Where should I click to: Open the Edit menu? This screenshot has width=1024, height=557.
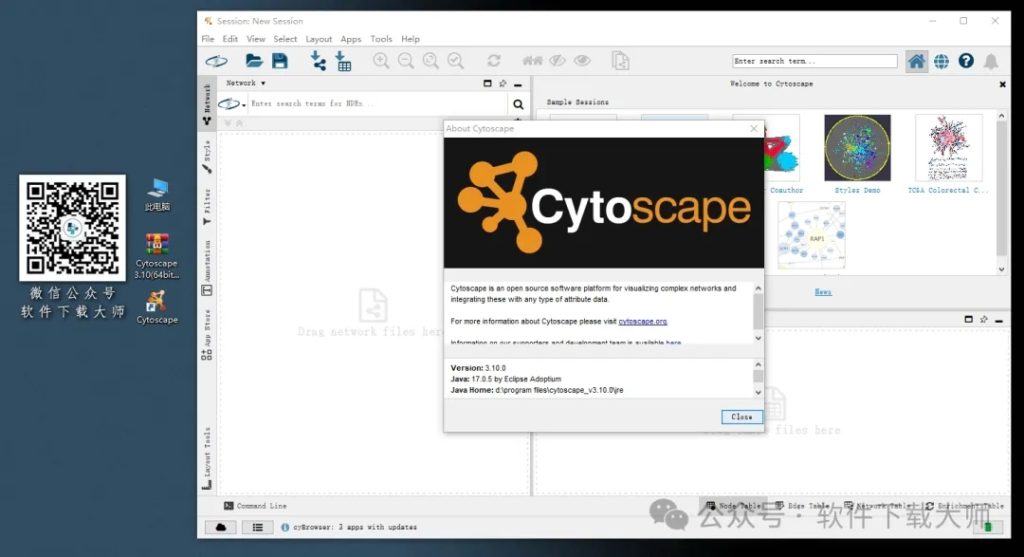tap(230, 39)
